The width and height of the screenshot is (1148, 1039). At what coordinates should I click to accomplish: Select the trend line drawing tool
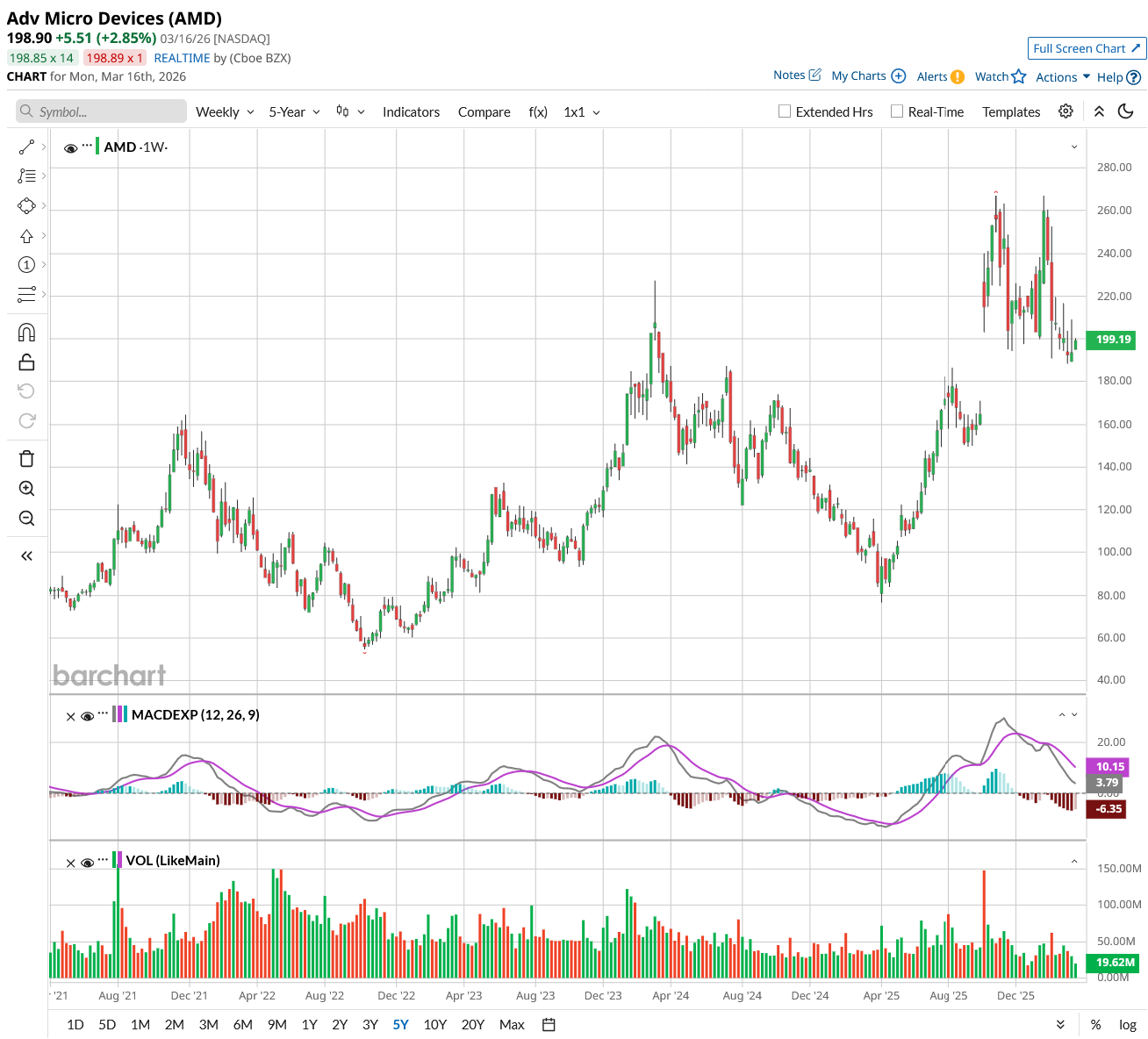26,147
